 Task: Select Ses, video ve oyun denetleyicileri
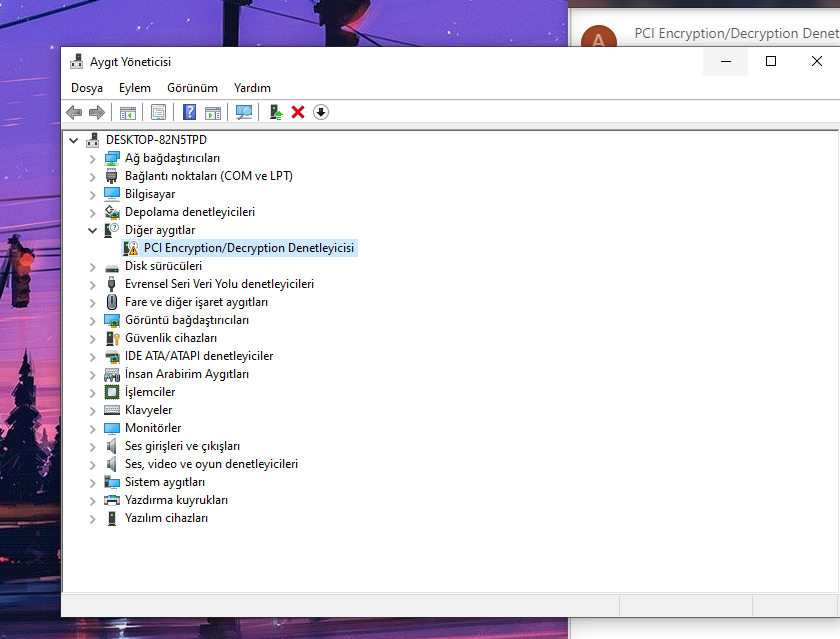tap(211, 464)
